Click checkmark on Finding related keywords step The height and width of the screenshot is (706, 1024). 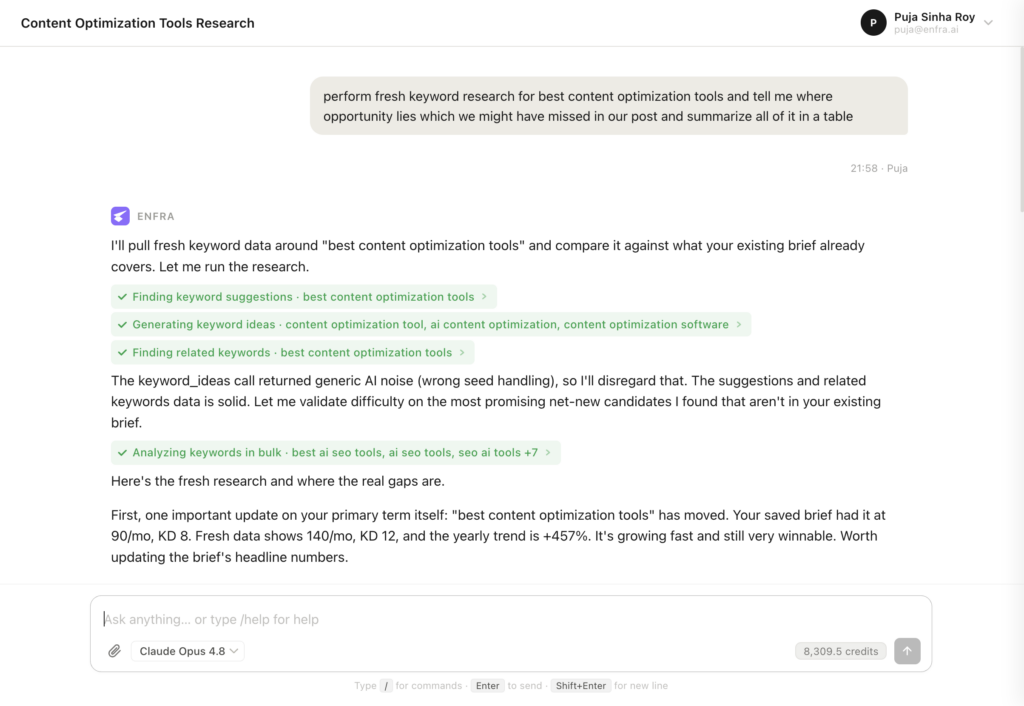click(x=122, y=353)
